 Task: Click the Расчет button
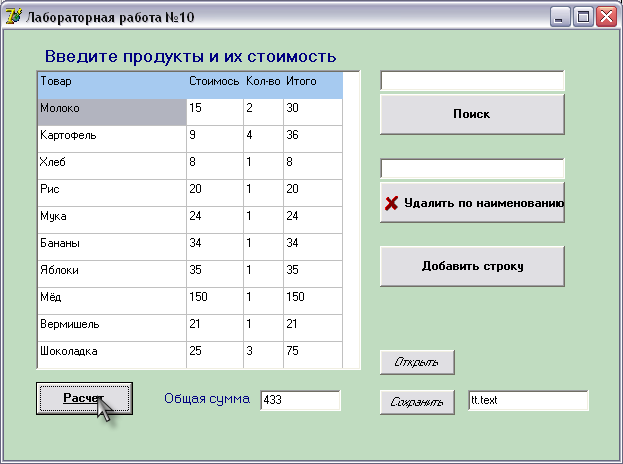84,398
